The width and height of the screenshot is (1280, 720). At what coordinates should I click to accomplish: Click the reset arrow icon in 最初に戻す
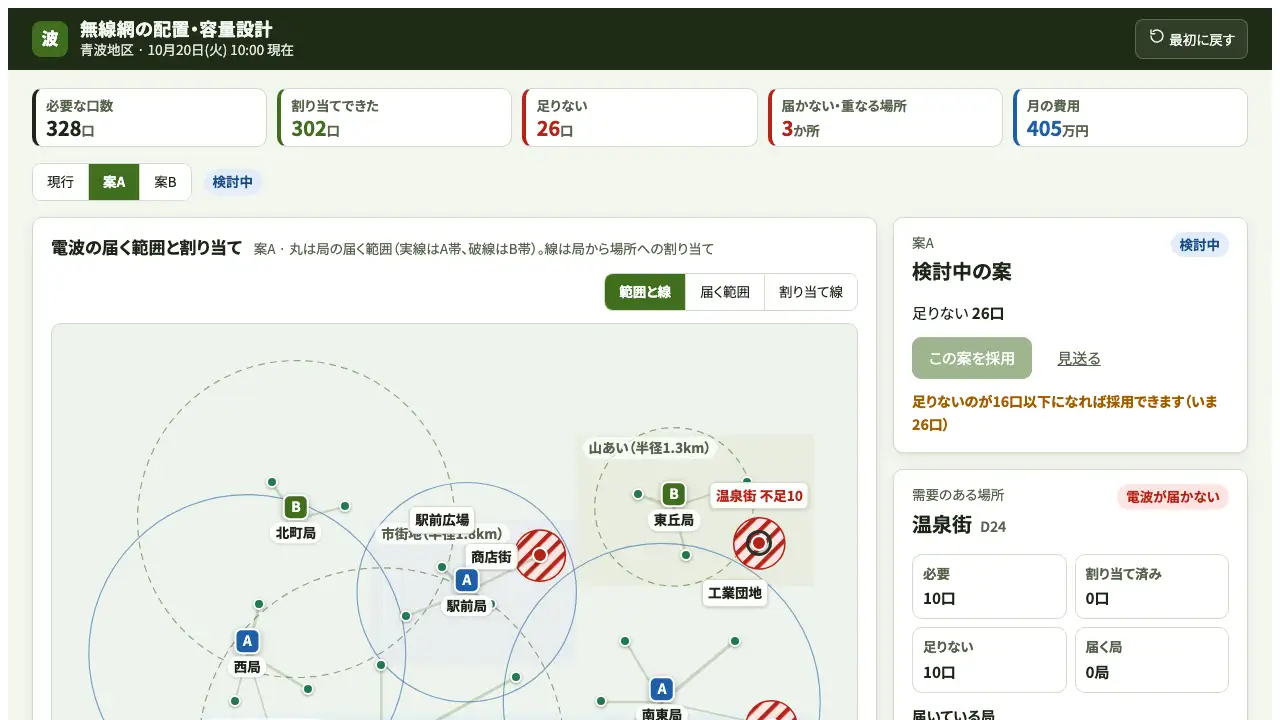tap(1157, 37)
